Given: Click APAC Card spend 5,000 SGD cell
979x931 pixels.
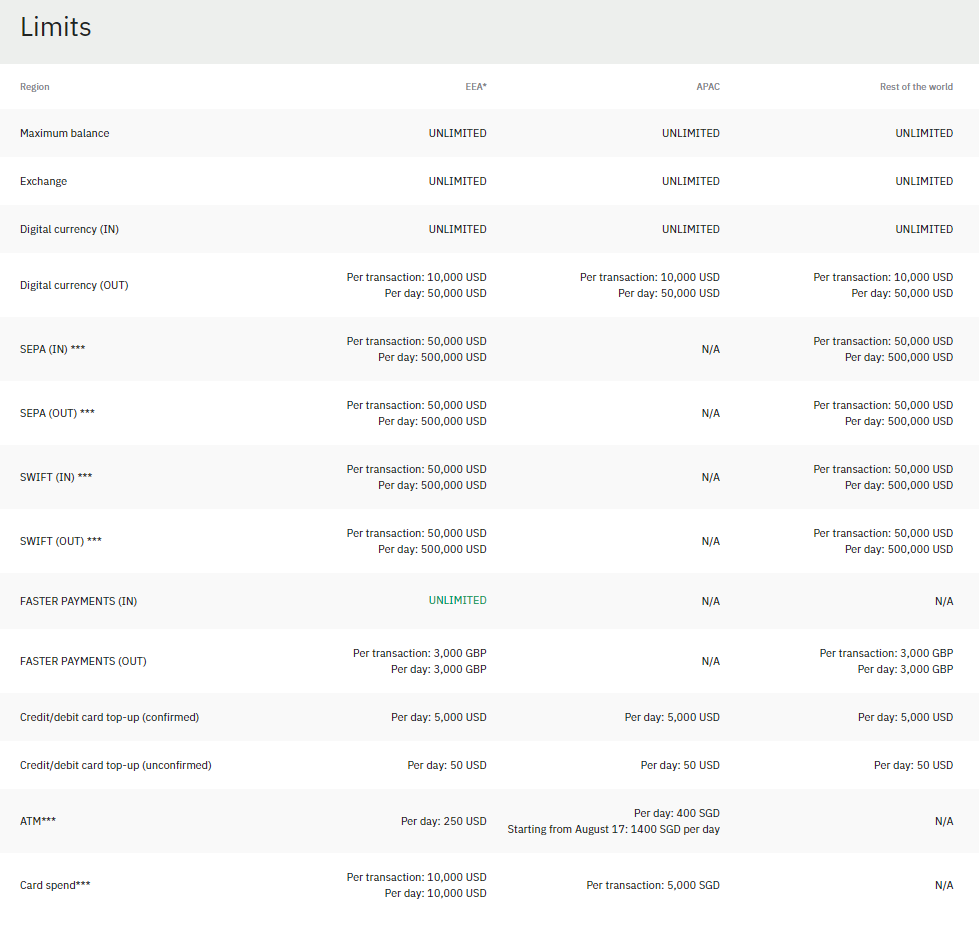Looking at the screenshot, I should pos(653,885).
